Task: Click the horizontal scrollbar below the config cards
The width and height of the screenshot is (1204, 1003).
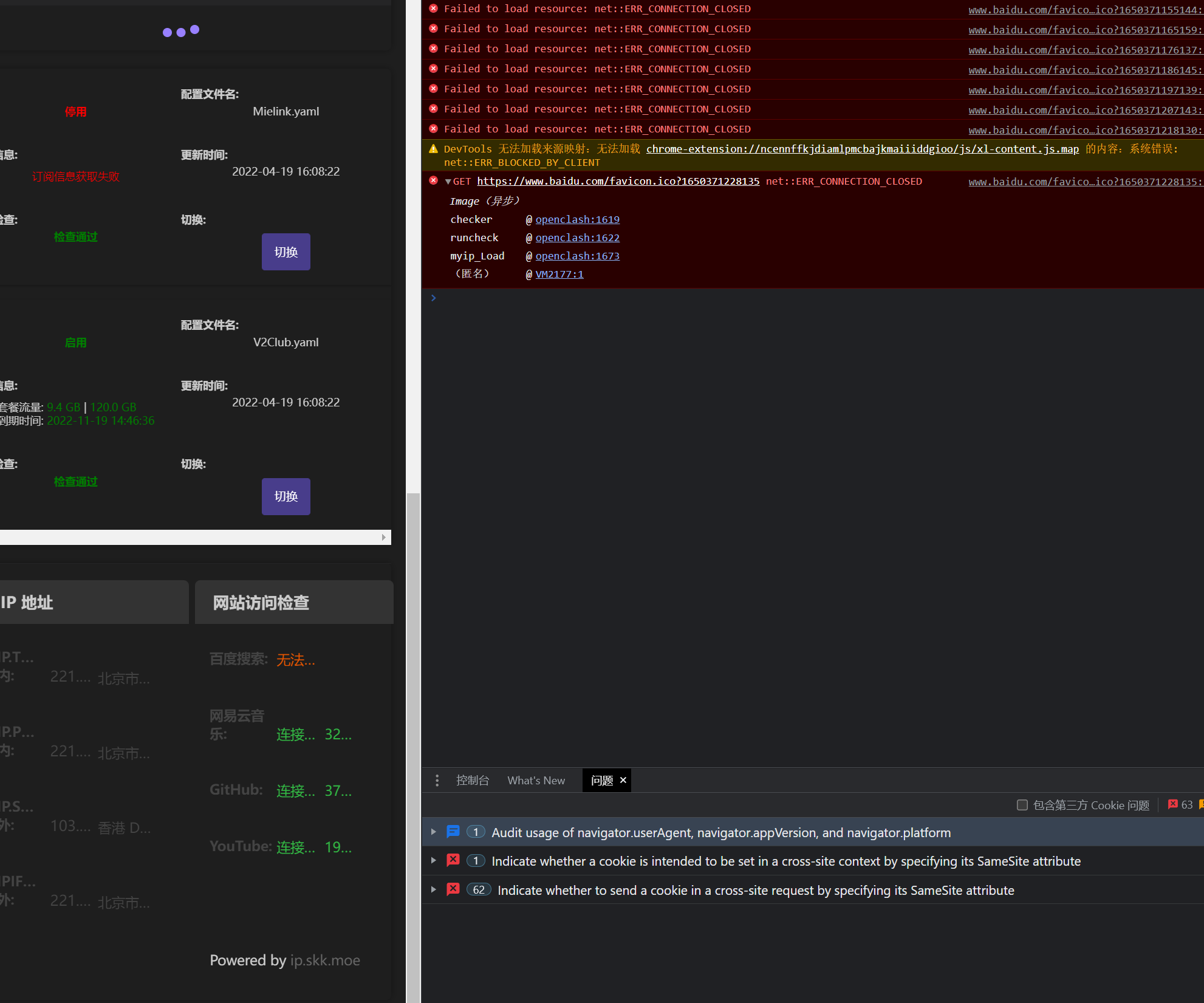Action: point(194,537)
